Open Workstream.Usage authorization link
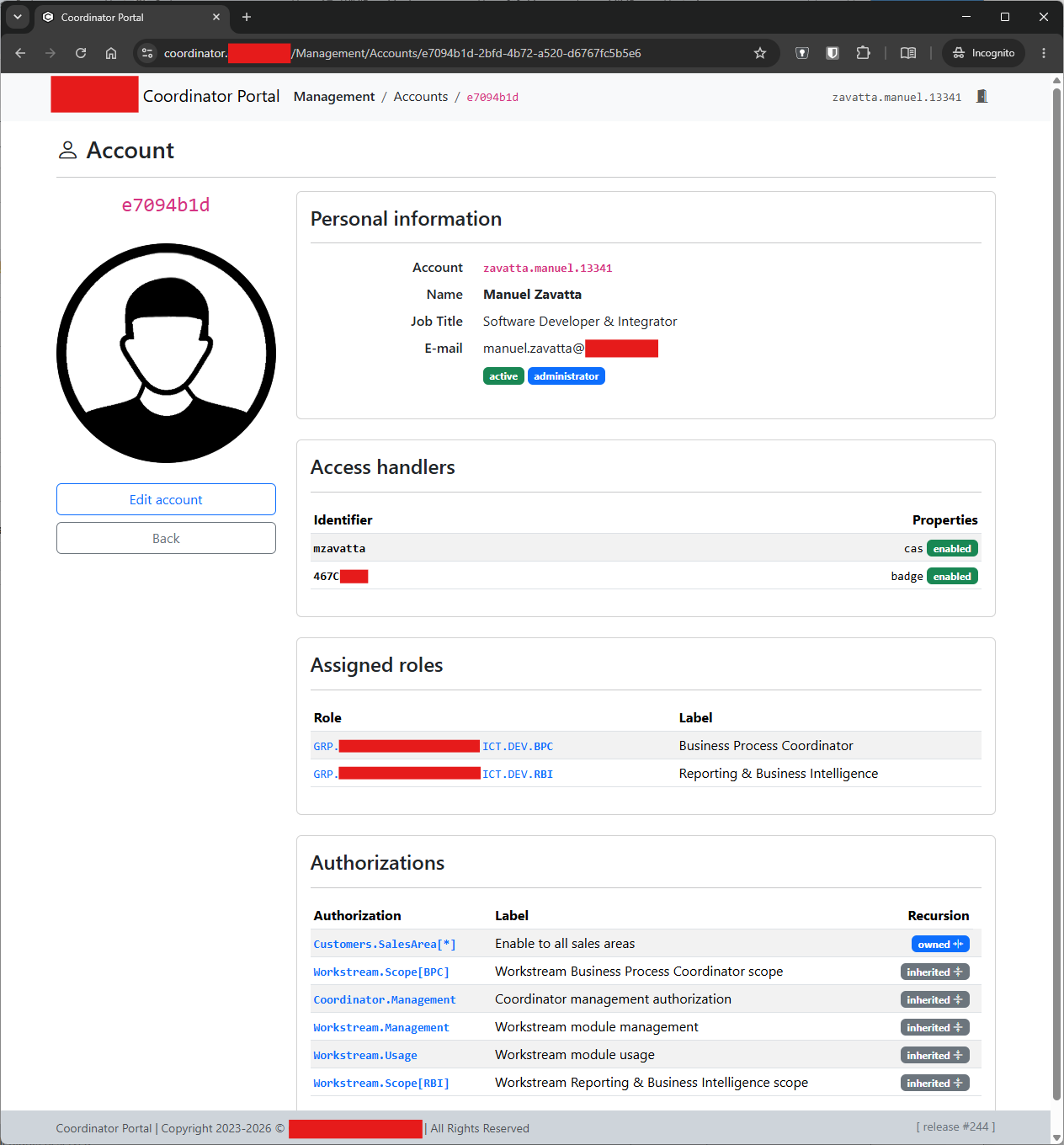Image resolution: width=1064 pixels, height=1145 pixels. (365, 1056)
